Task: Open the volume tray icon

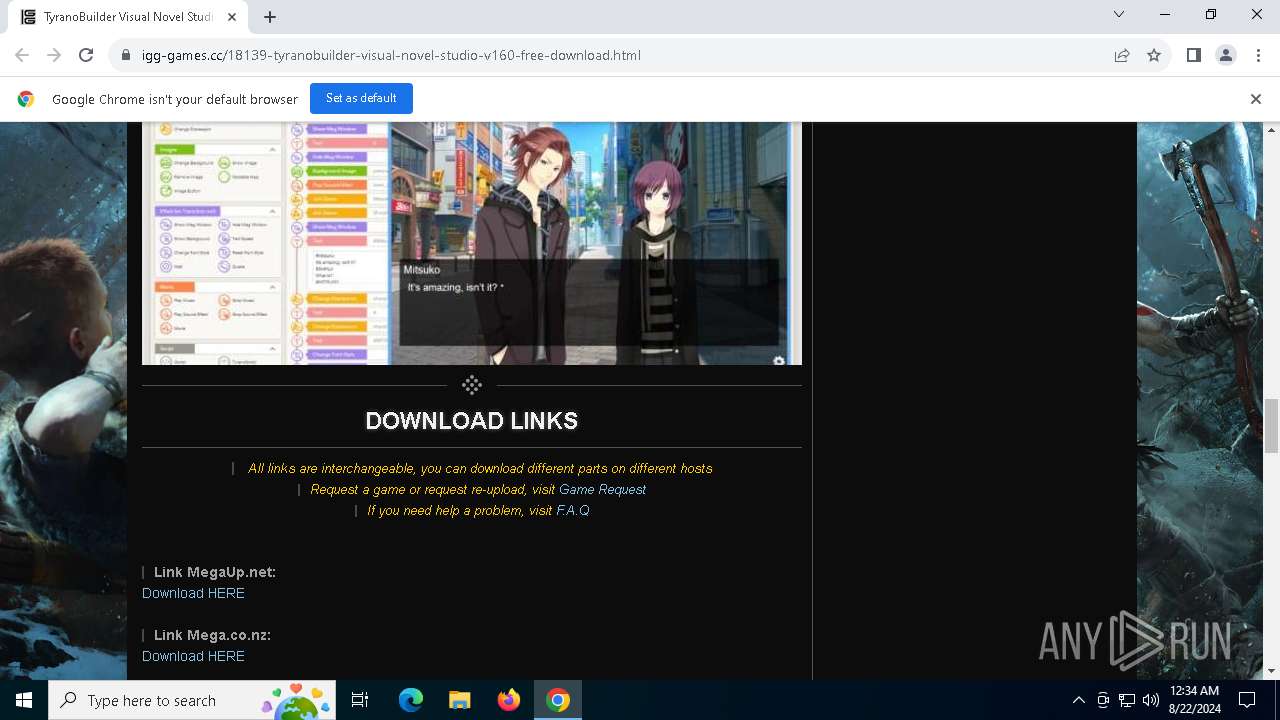Action: 1151,700
